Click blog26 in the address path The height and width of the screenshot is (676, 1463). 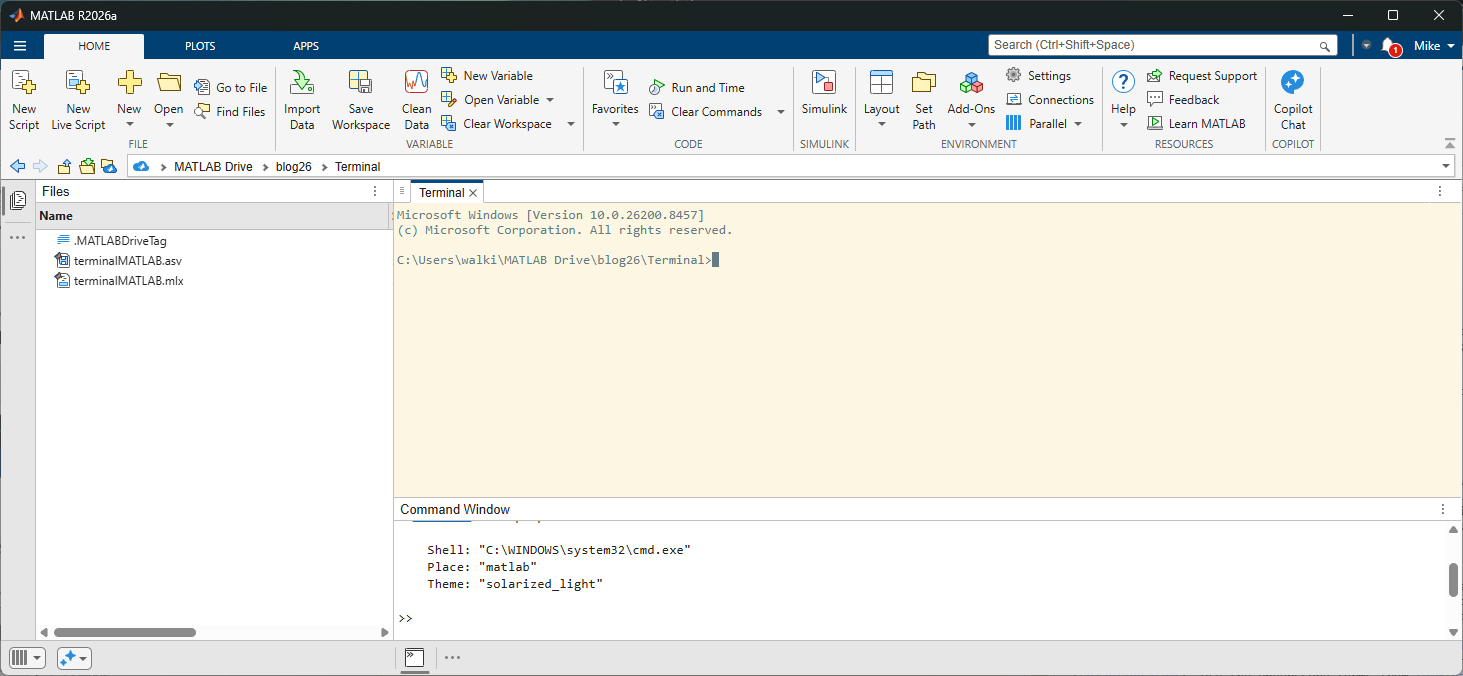[294, 167]
